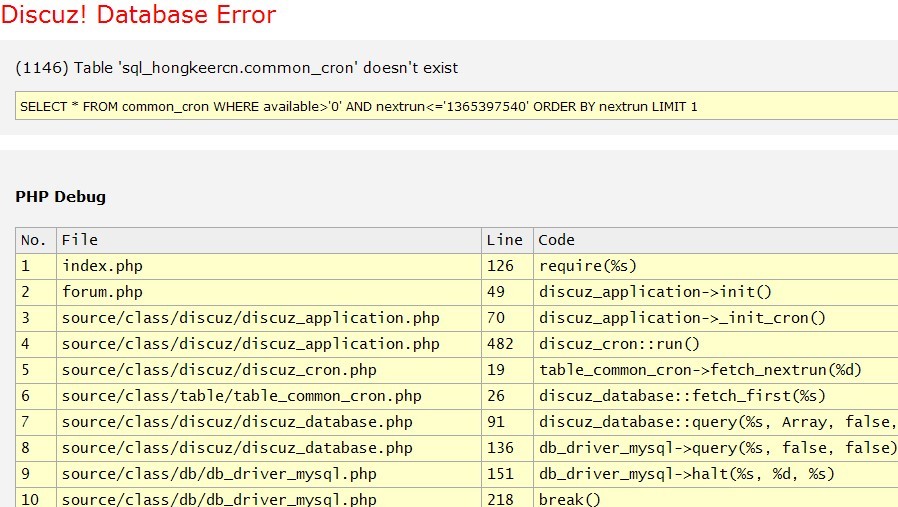Screen dimensions: 898x507
Task: Click row number 5 in No. column
Action: point(25,370)
